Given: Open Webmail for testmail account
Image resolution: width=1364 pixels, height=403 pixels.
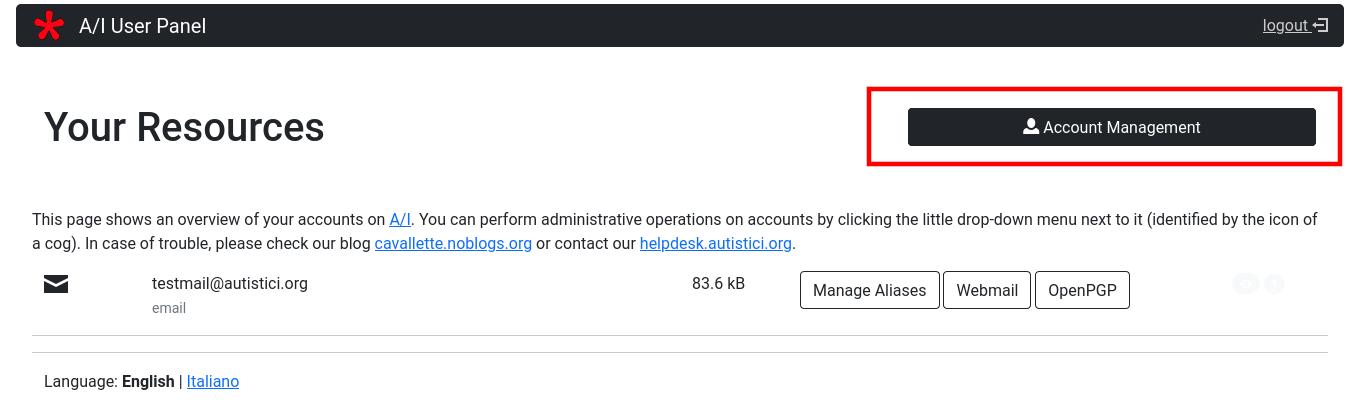Looking at the screenshot, I should 986,290.
